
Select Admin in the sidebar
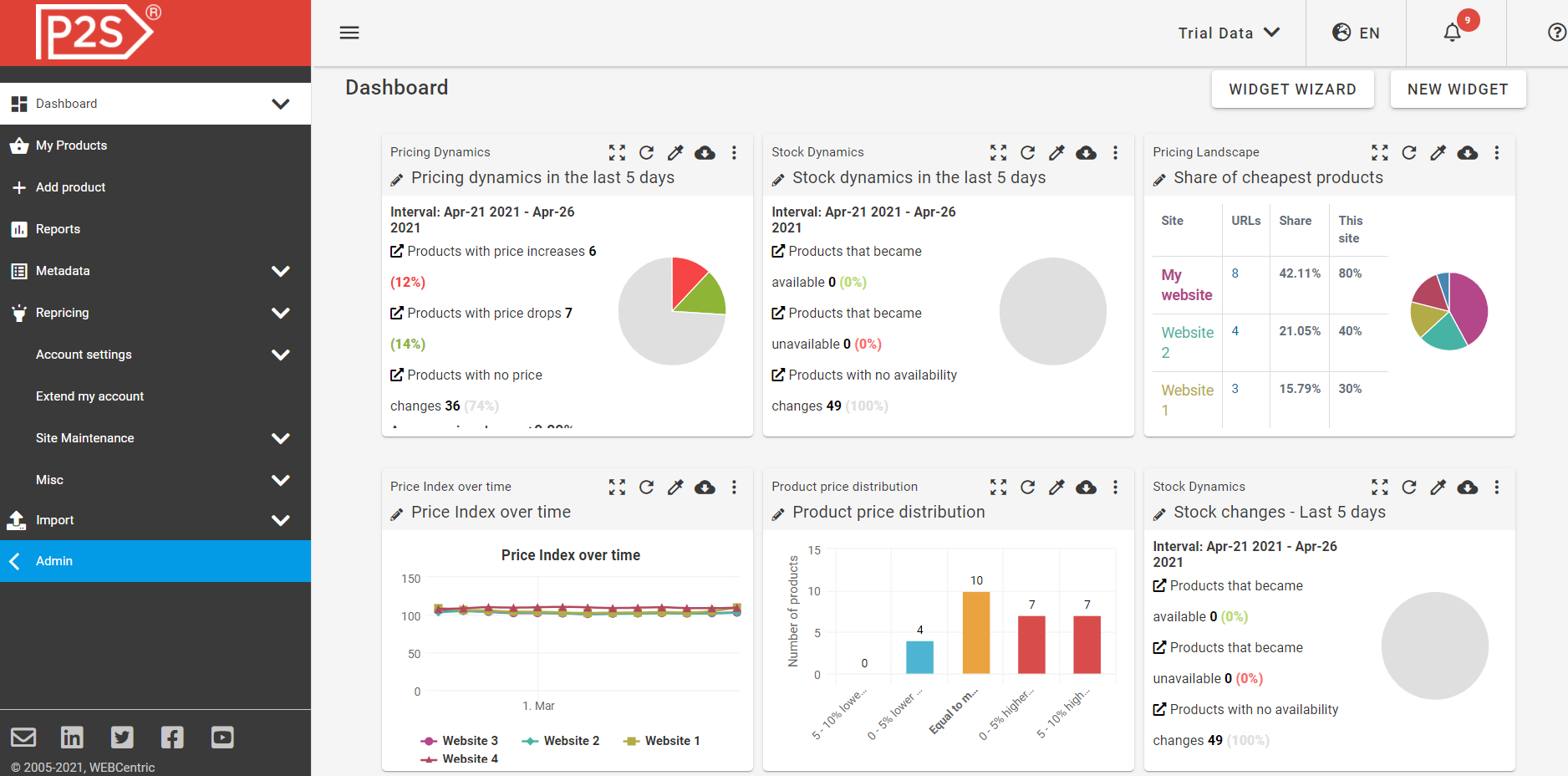pyautogui.click(x=55, y=560)
